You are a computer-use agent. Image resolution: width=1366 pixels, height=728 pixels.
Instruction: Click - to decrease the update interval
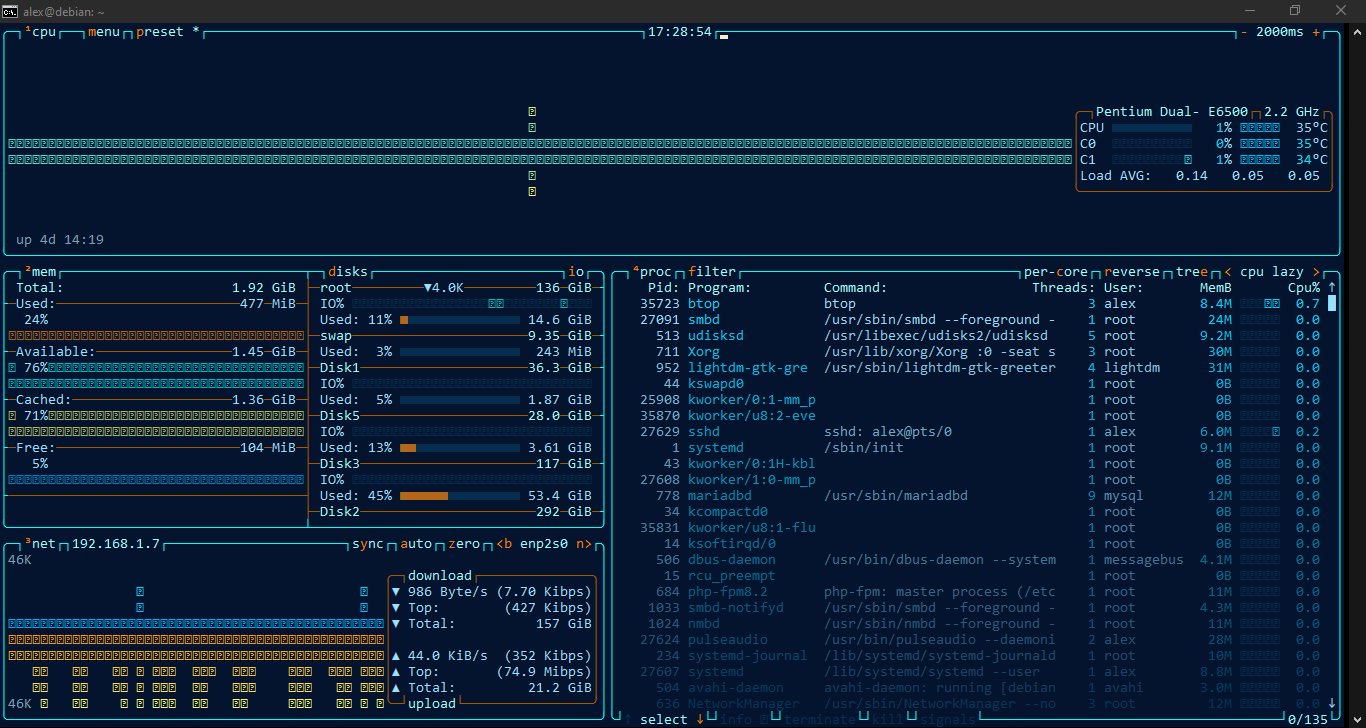(x=1244, y=31)
